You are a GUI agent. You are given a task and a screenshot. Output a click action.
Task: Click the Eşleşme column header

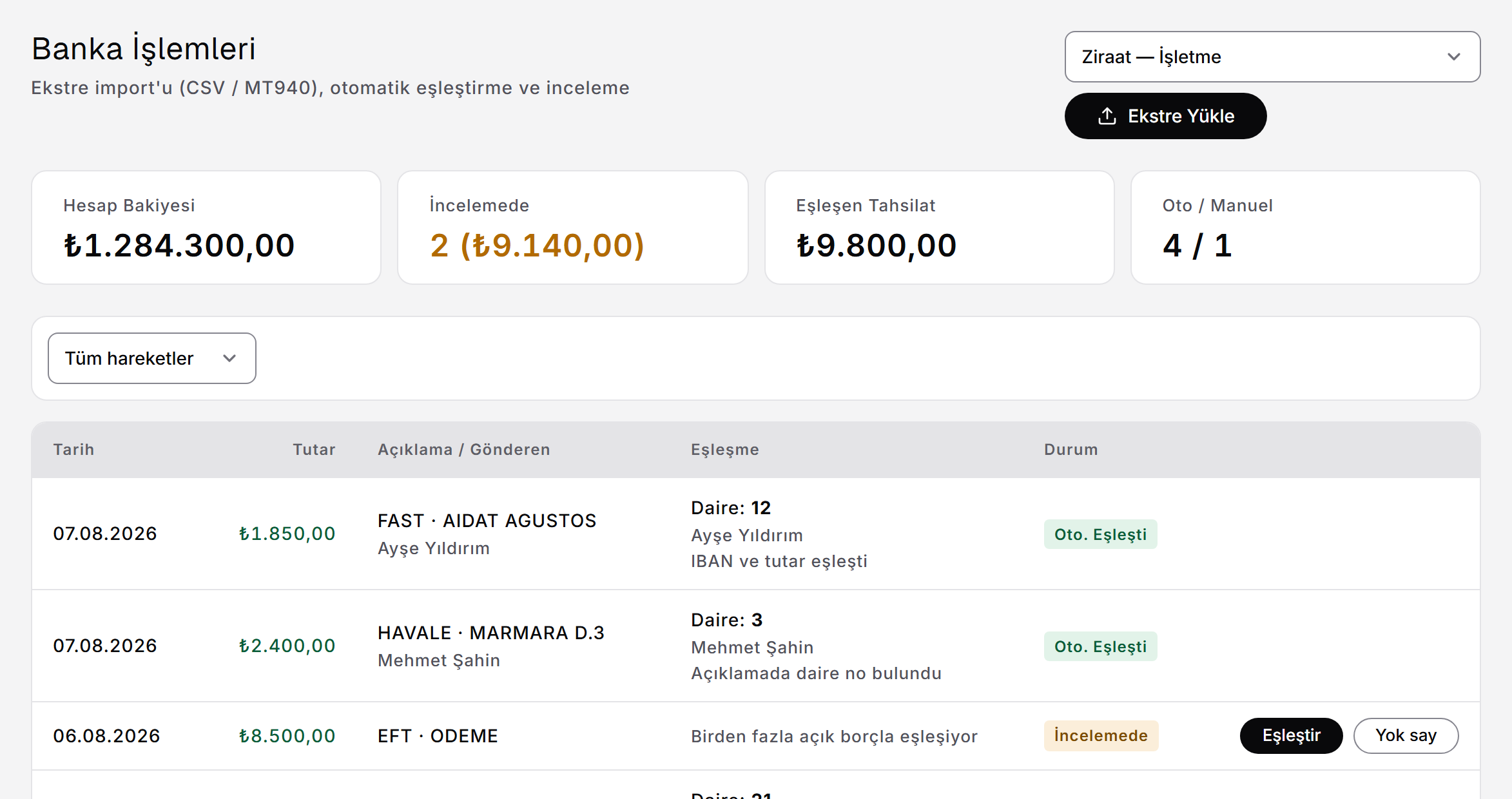[x=725, y=450]
